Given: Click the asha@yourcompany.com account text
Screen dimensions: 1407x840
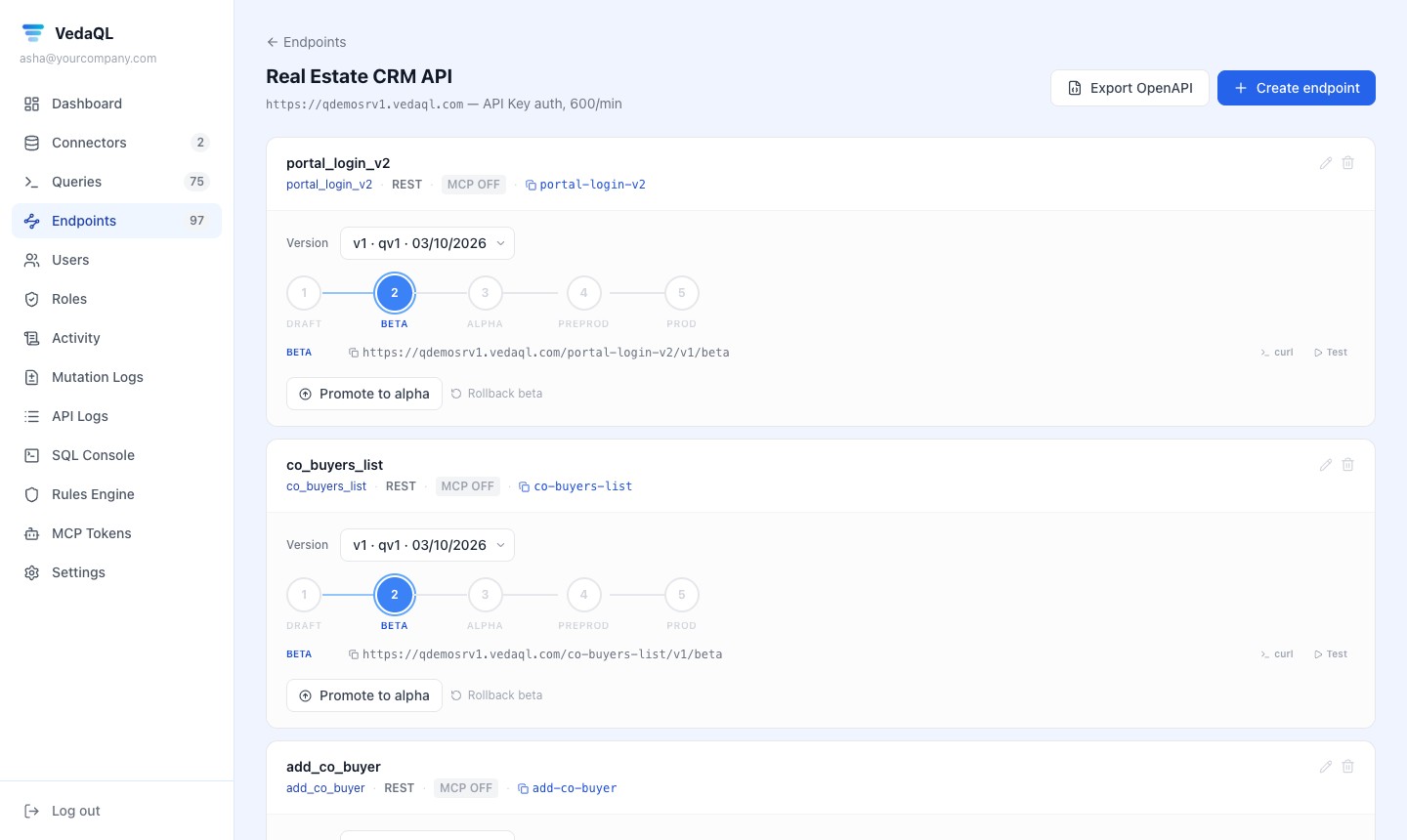Looking at the screenshot, I should (x=88, y=59).
